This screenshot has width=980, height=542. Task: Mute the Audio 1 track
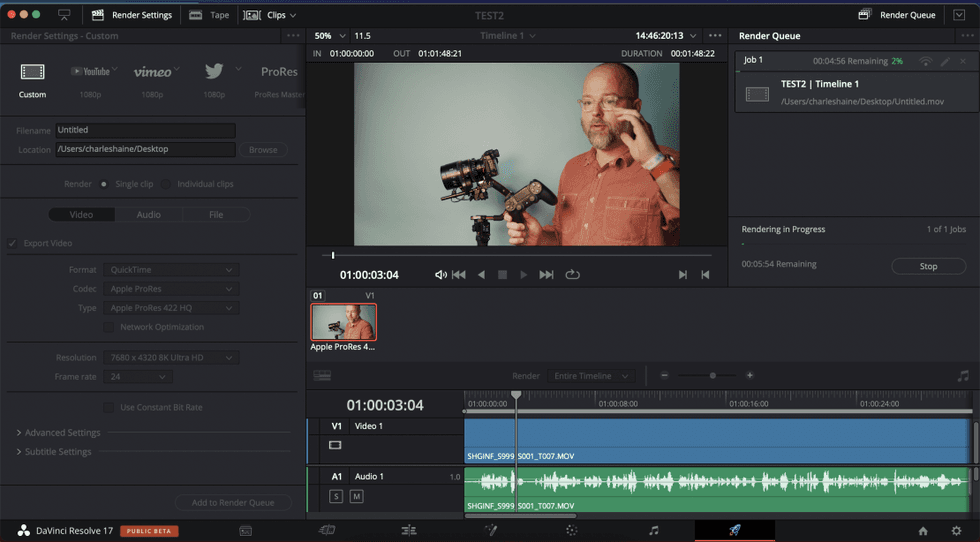(356, 496)
